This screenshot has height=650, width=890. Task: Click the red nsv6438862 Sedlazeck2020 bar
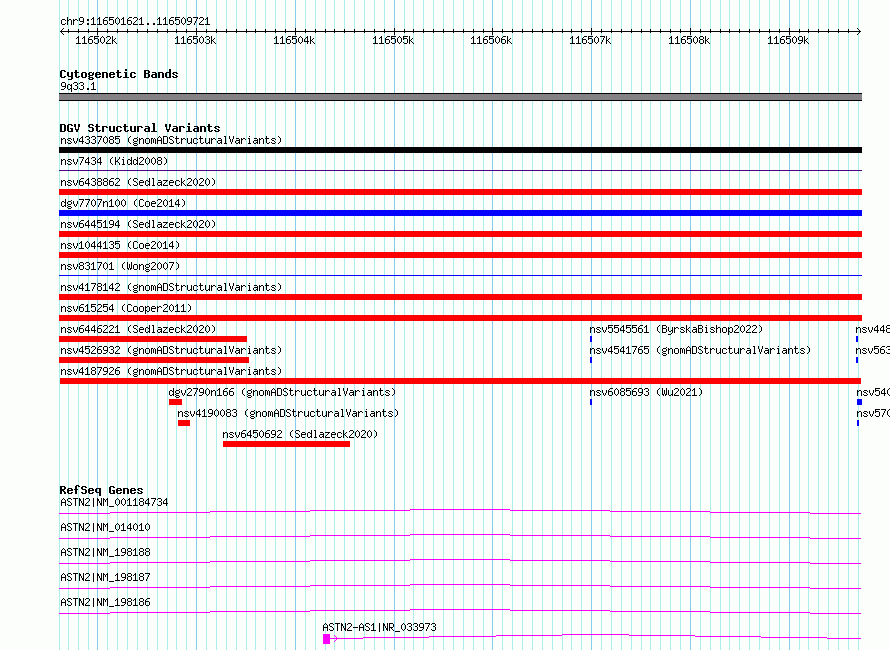[460, 192]
